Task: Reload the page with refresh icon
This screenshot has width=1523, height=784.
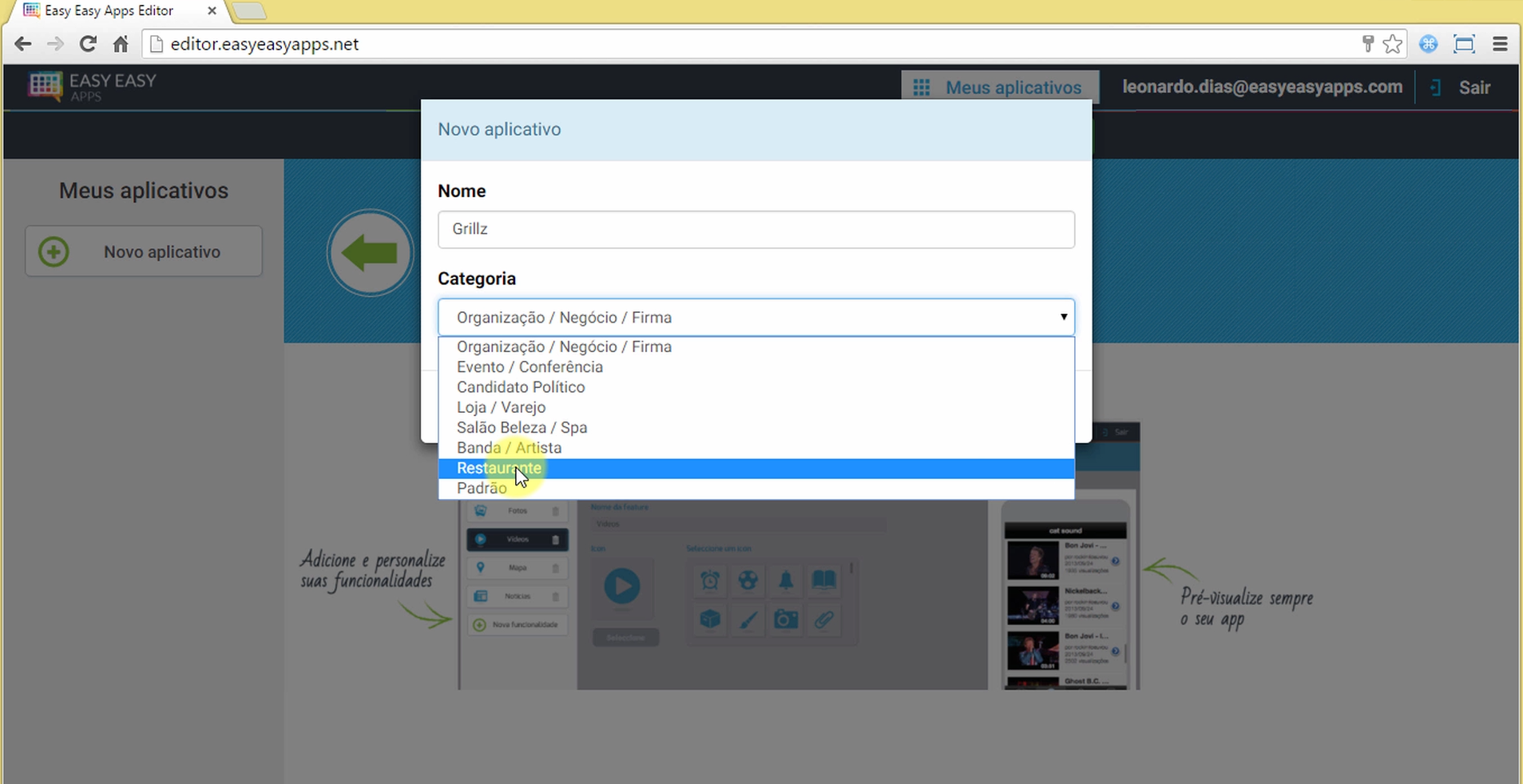Action: pyautogui.click(x=88, y=44)
